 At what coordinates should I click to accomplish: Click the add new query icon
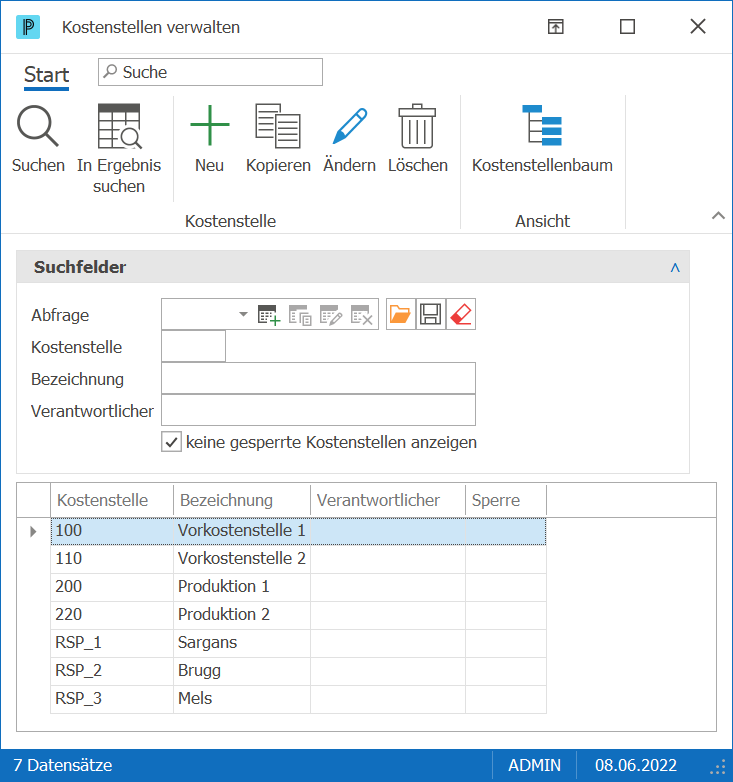(269, 315)
